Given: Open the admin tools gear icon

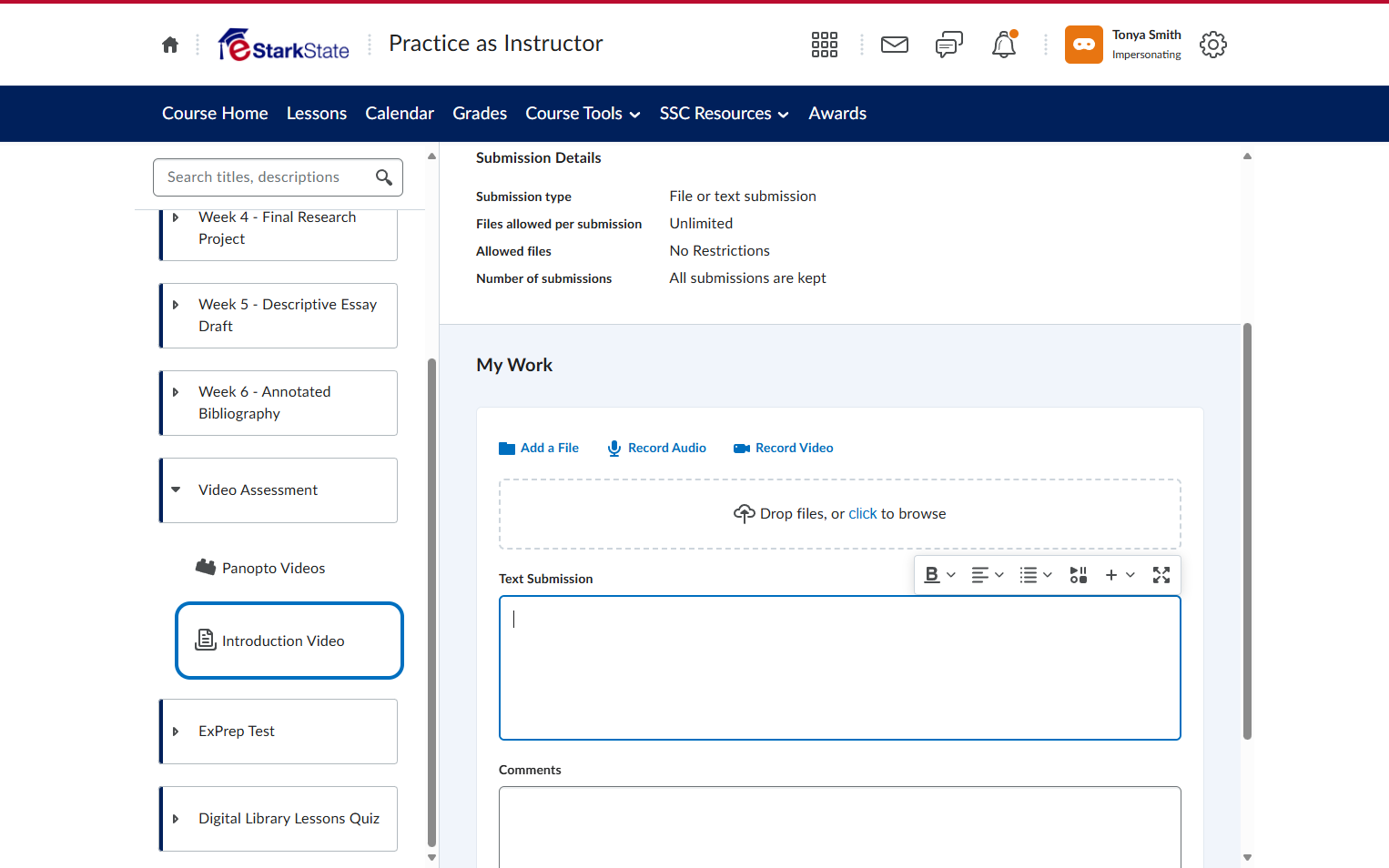Looking at the screenshot, I should (1213, 45).
